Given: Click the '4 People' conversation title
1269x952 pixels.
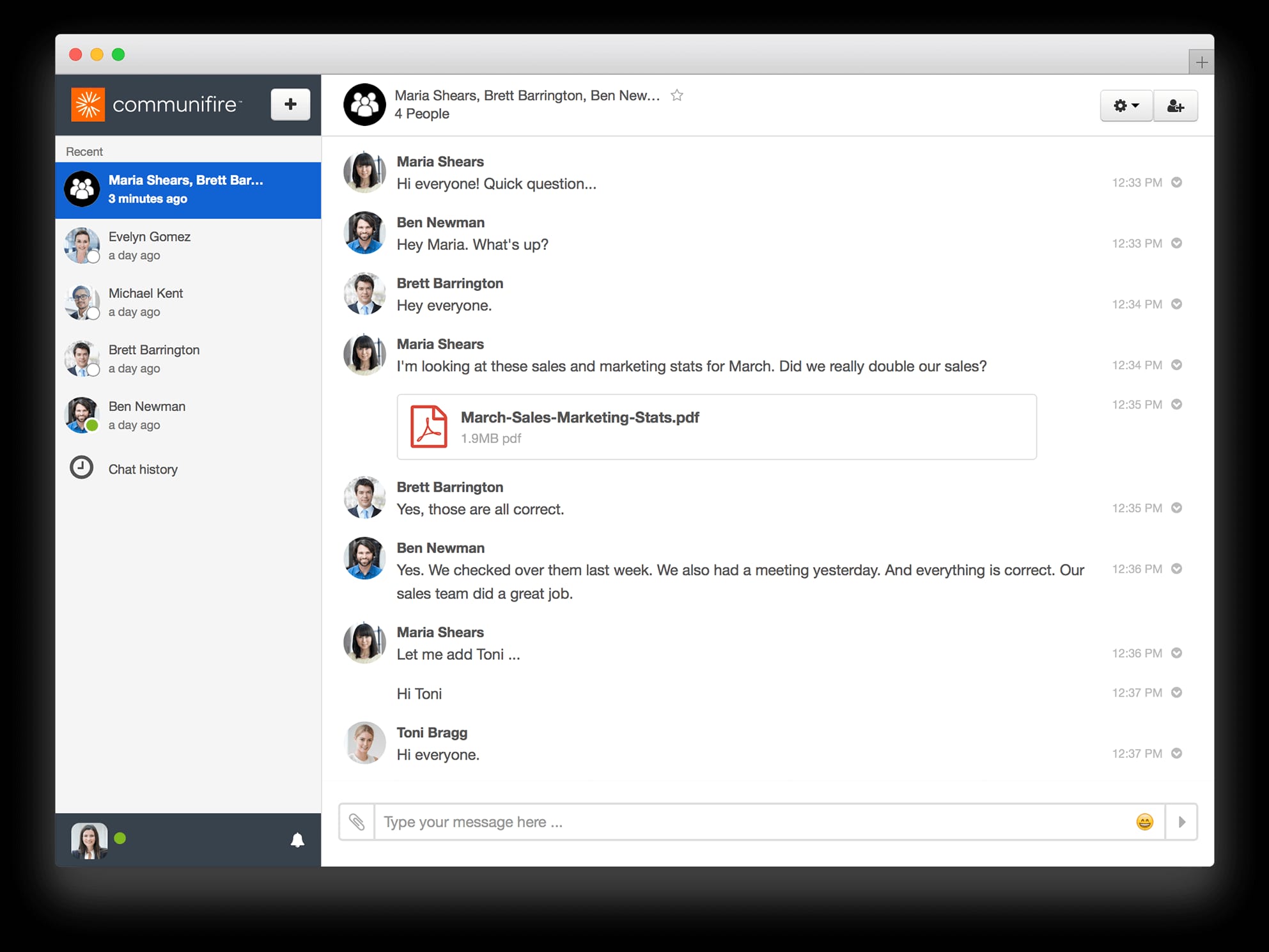Looking at the screenshot, I should point(421,114).
